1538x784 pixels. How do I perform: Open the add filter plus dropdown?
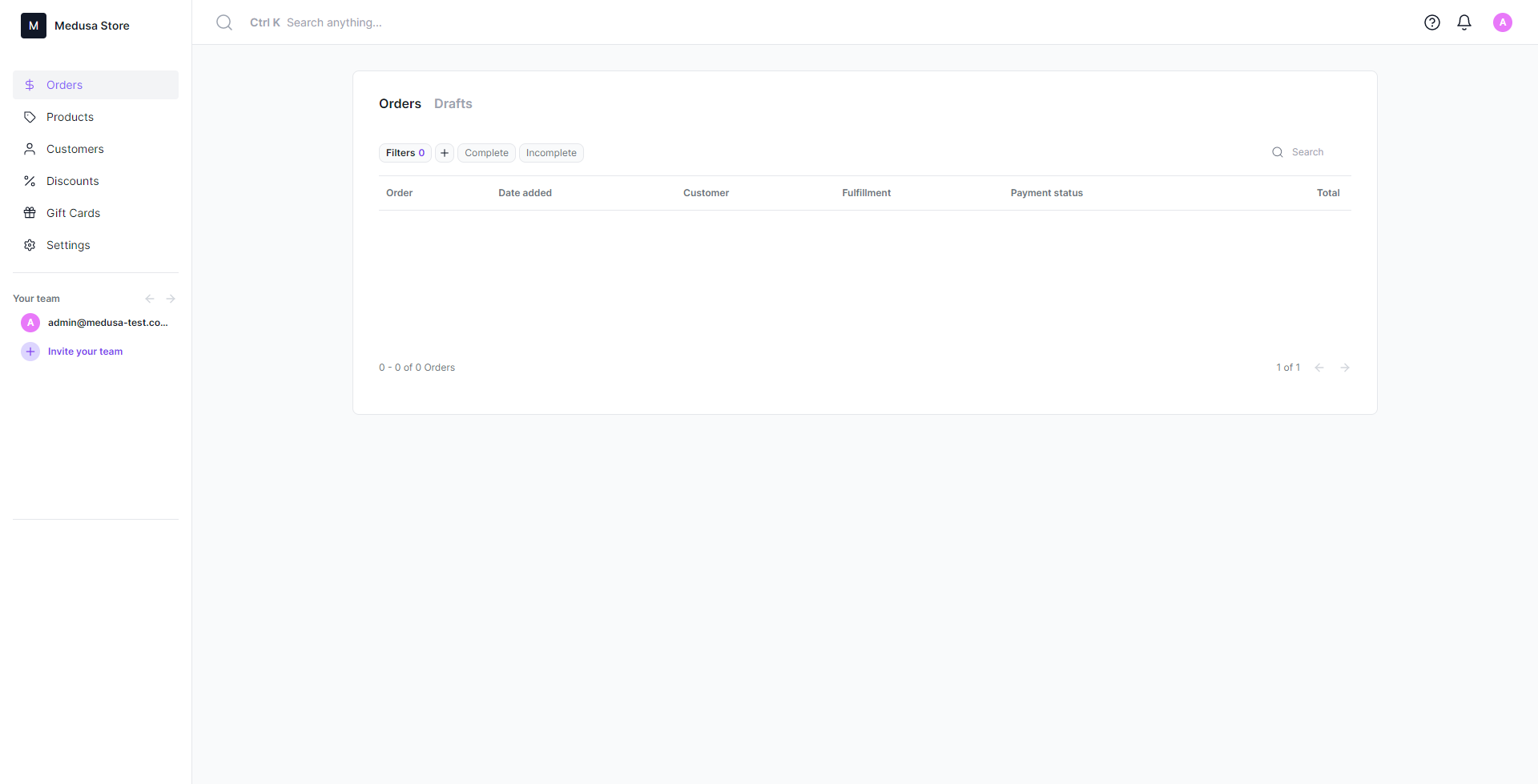tap(444, 152)
